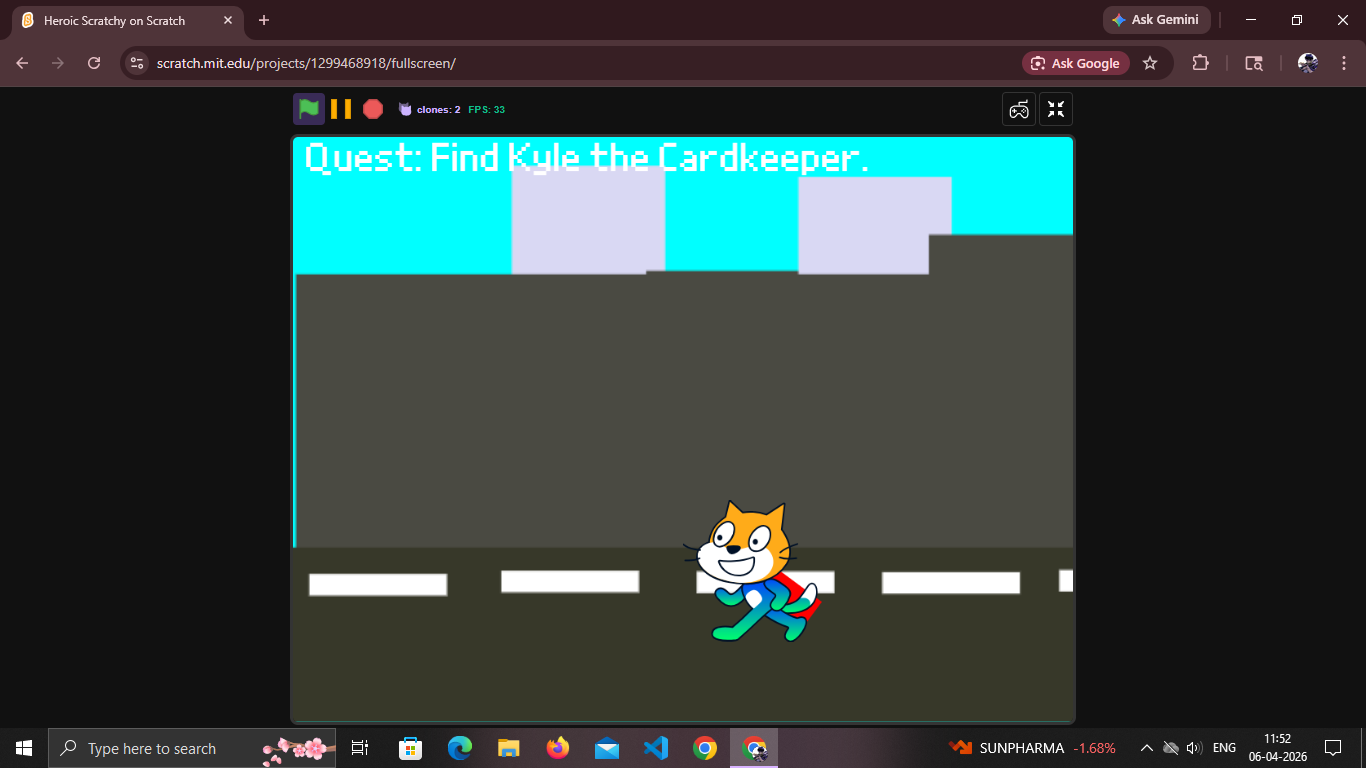1366x768 pixels.
Task: Click the taskbar search box
Action: 192,748
